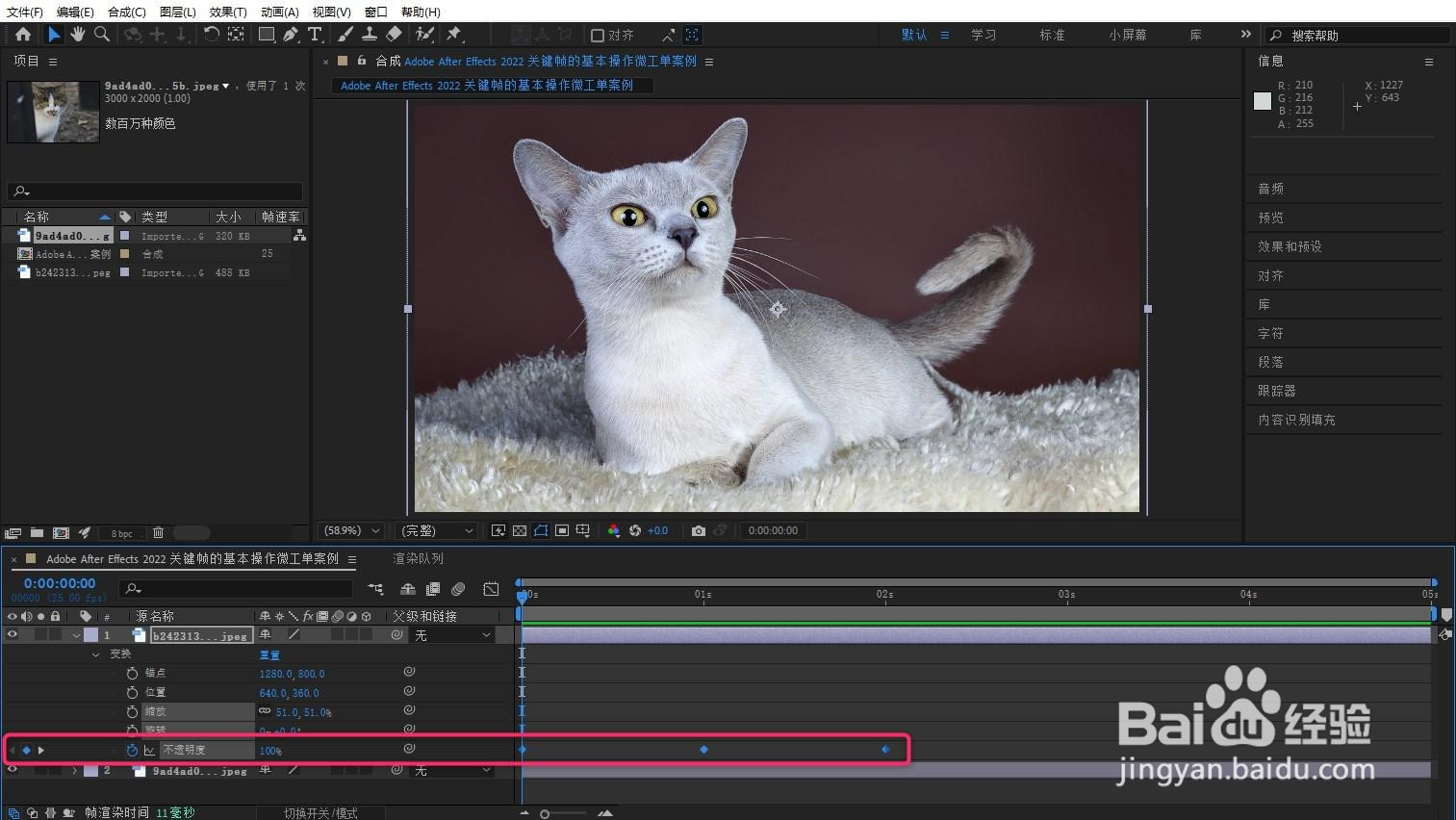Switch to the 学习 workspace
This screenshot has height=820, width=1456.
(983, 35)
